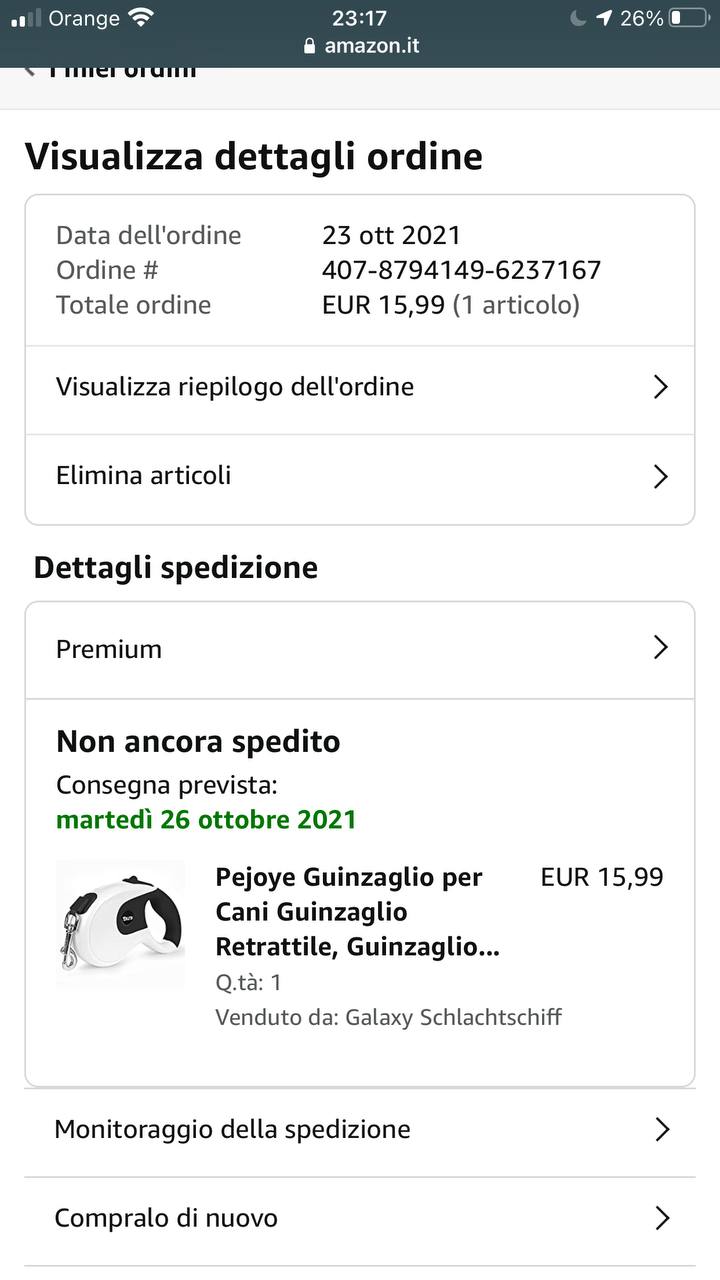Tap the cellular signal bars
This screenshot has height=1280, width=720.
point(26,18)
